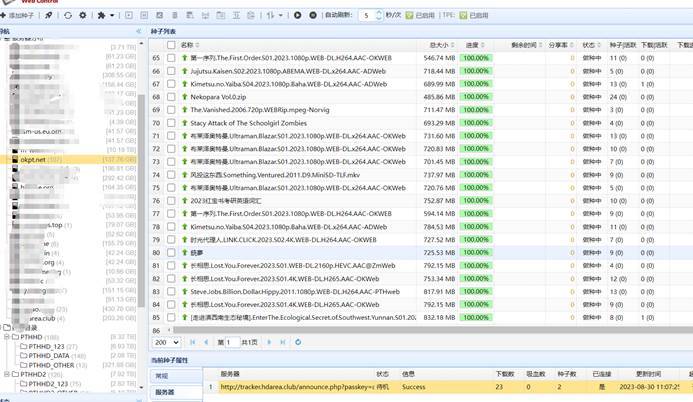
Task: Click the settings gear icon in toolbar
Action: (x=83, y=16)
